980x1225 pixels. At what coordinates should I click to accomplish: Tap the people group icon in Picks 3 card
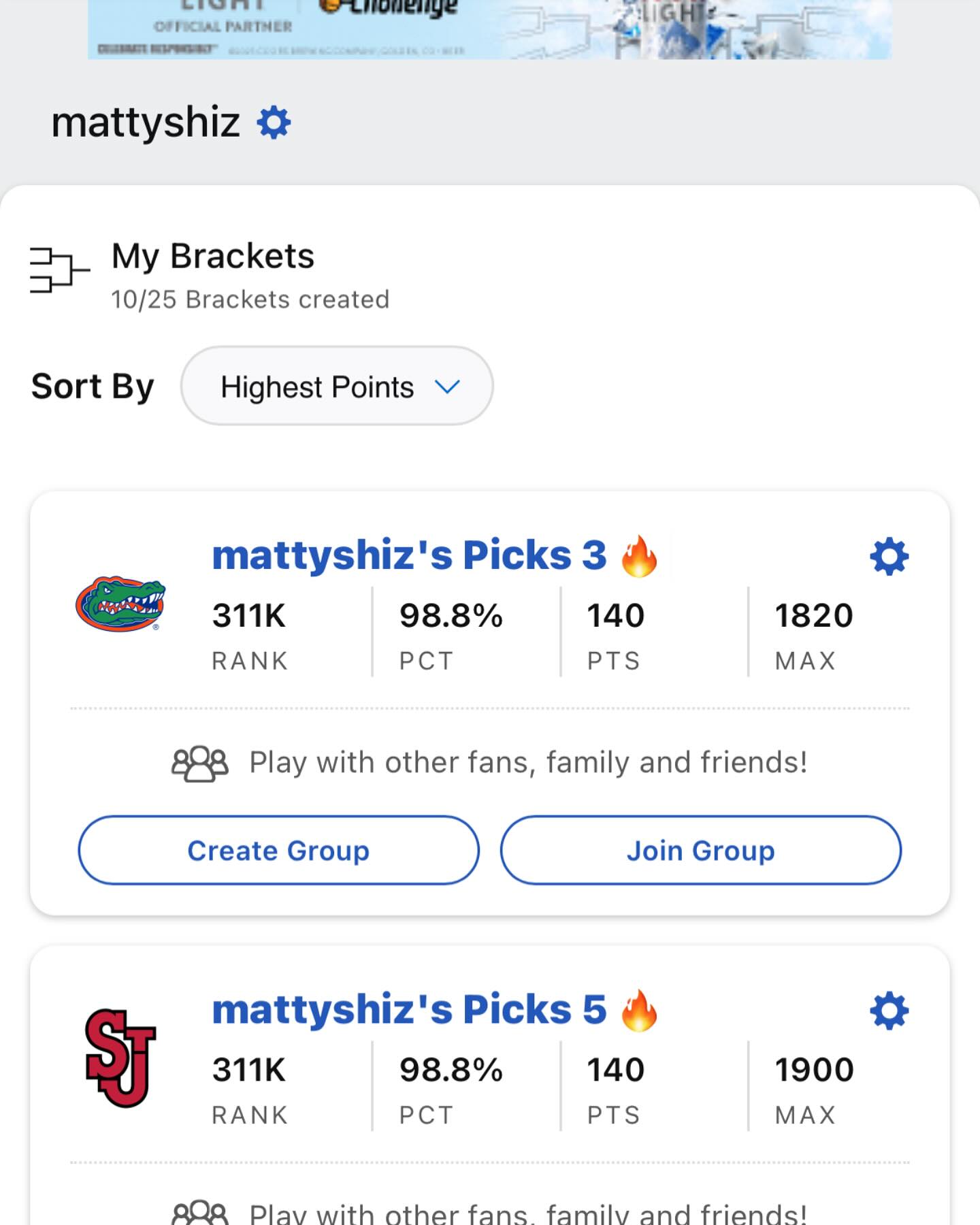click(199, 763)
